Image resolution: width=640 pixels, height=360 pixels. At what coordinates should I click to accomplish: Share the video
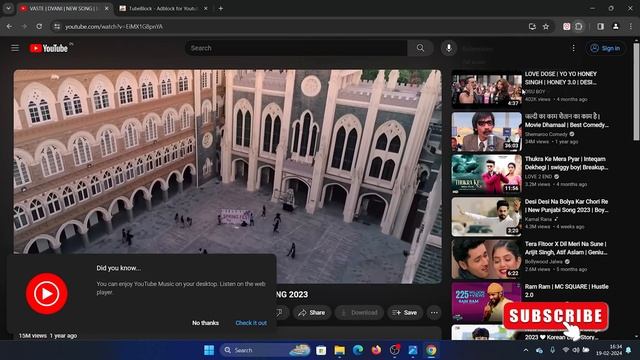click(x=312, y=313)
